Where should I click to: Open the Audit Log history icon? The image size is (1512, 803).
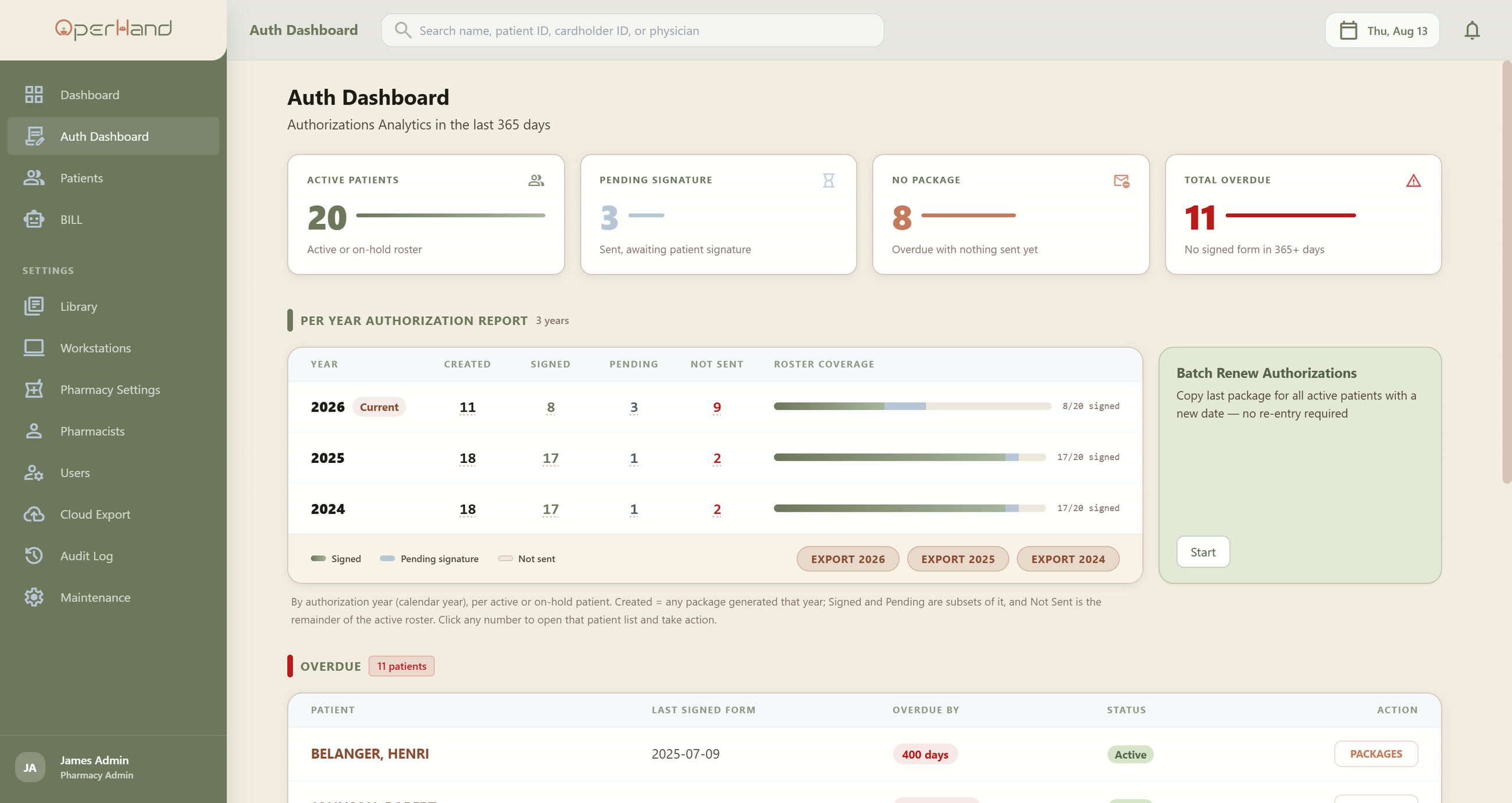[34, 555]
